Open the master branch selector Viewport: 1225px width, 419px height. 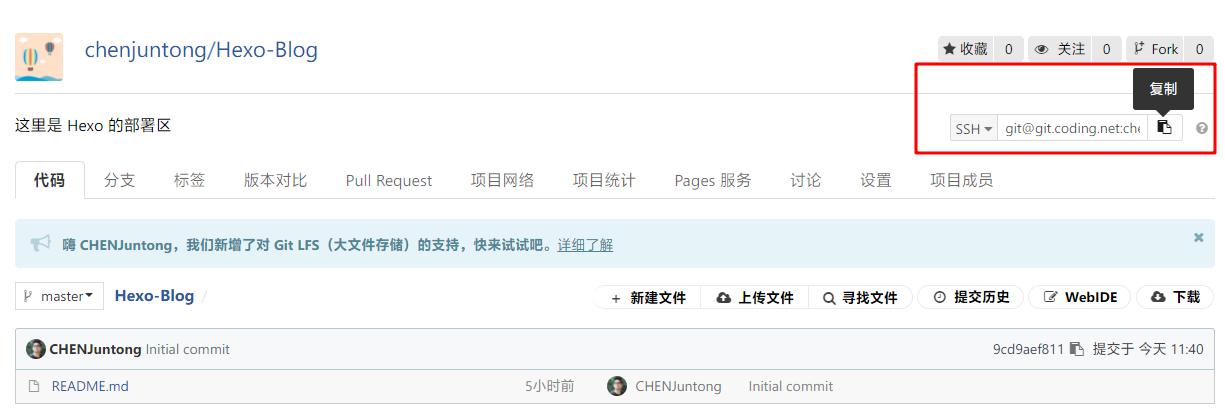pos(60,296)
